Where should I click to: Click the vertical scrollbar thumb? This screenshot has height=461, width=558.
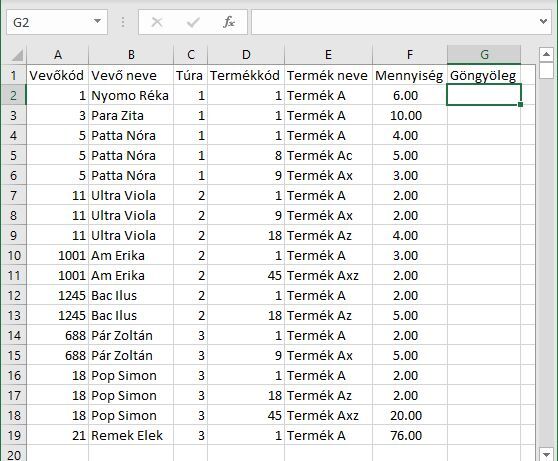click(x=546, y=70)
